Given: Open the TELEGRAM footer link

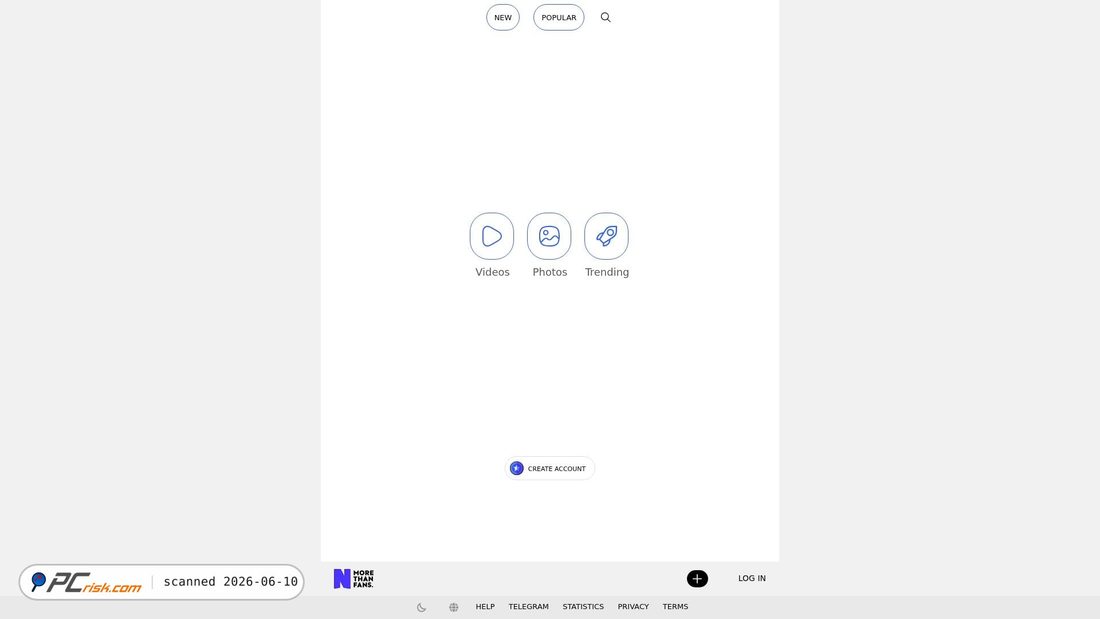Looking at the screenshot, I should [x=529, y=606].
